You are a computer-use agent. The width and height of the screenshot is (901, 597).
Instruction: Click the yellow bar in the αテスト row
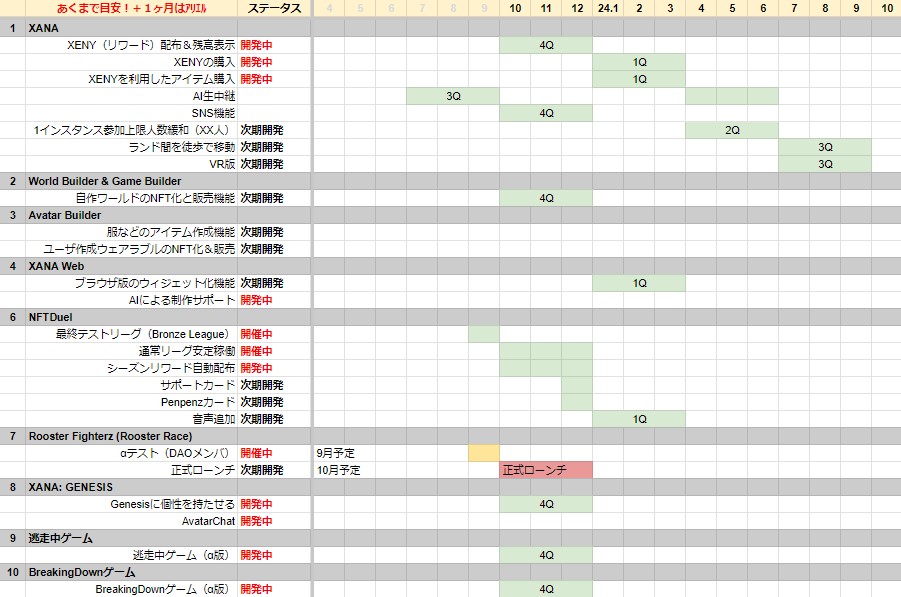tap(484, 453)
